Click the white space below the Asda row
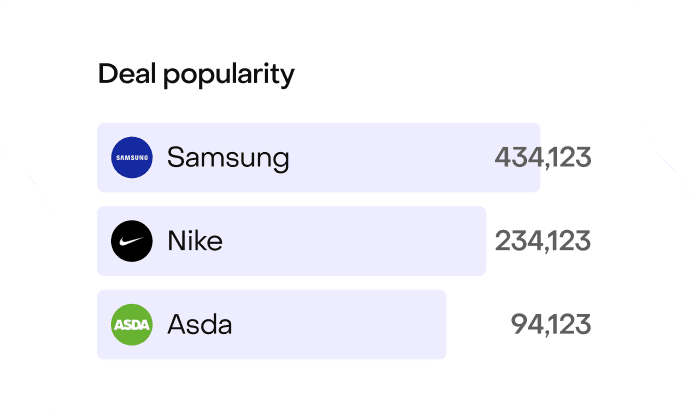The height and width of the screenshot is (417, 690). 340,385
